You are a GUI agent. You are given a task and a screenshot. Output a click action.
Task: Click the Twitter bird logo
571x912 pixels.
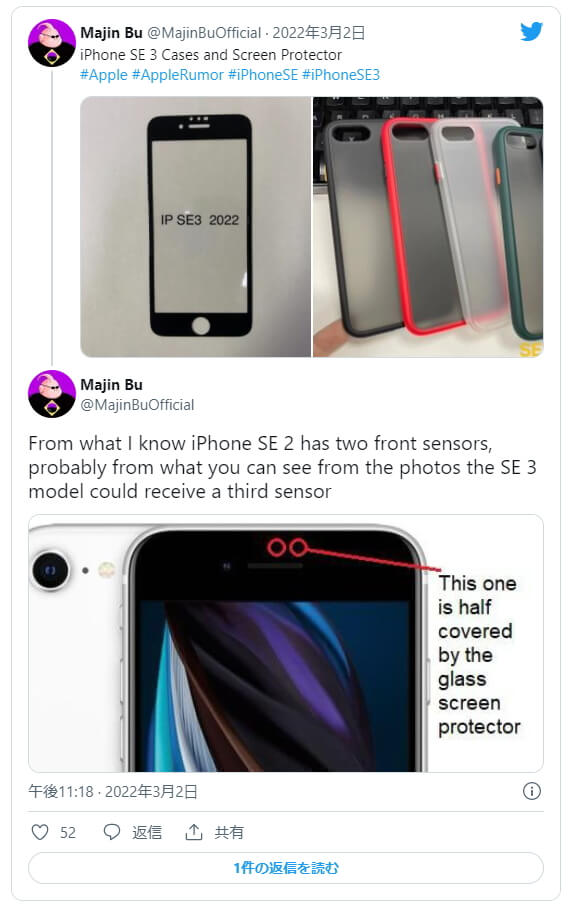point(531,31)
